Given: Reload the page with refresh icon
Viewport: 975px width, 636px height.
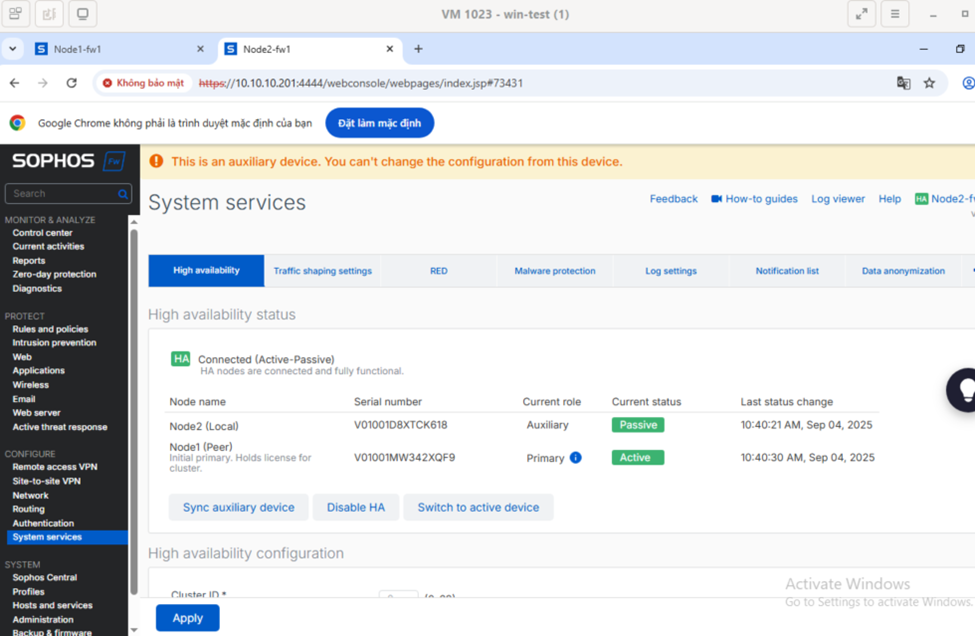Looking at the screenshot, I should pyautogui.click(x=71, y=83).
